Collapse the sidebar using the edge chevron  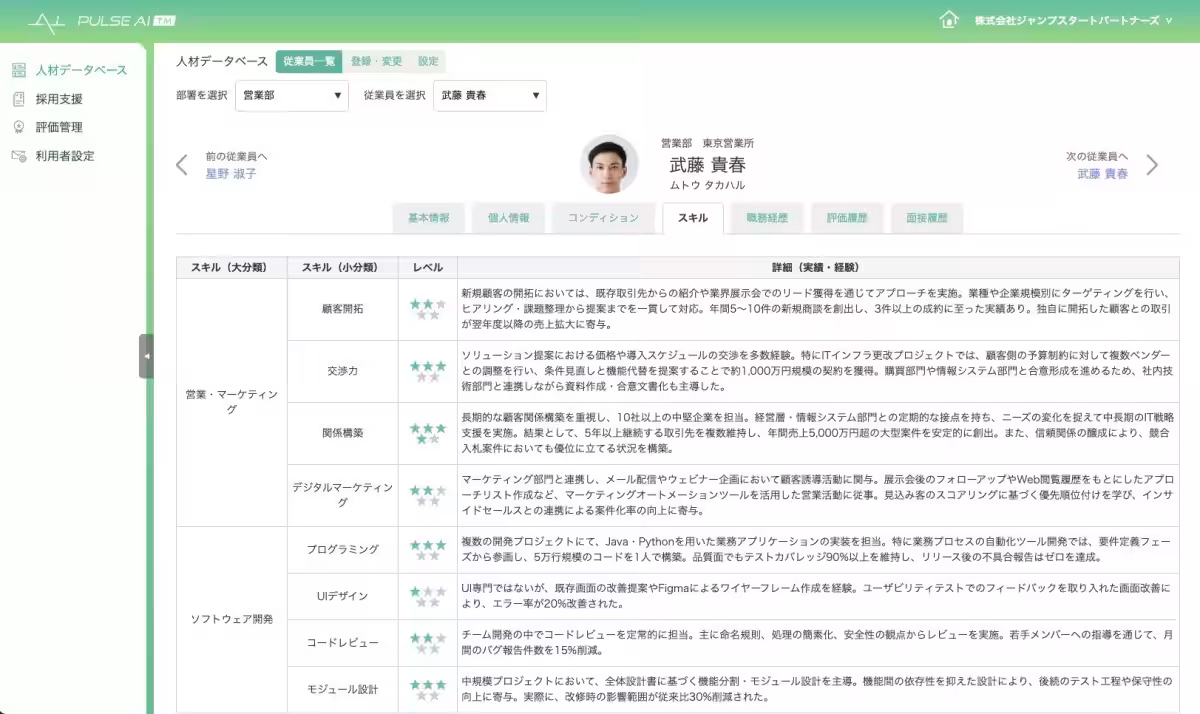[x=148, y=357]
